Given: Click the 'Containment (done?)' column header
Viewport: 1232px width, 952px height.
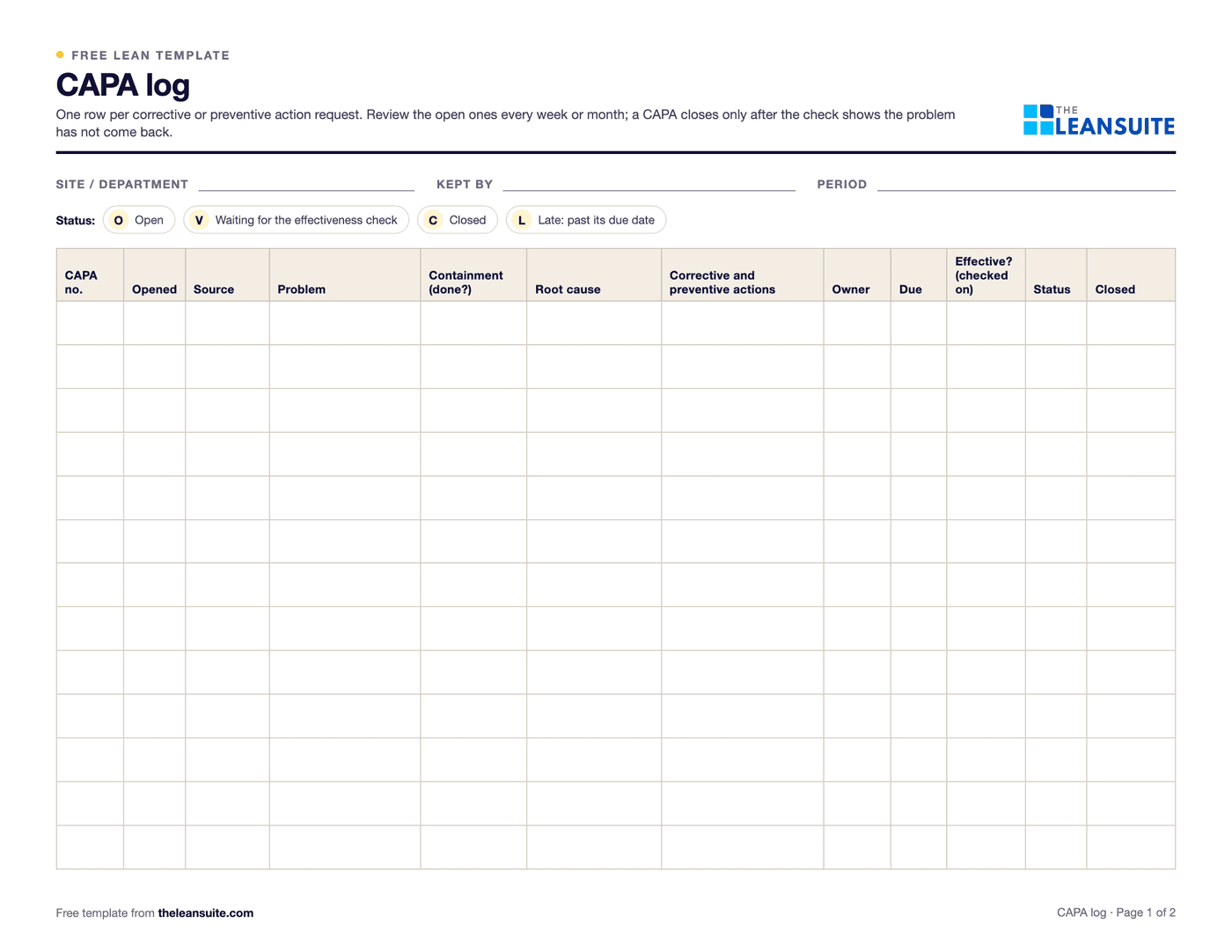Looking at the screenshot, I should point(473,275).
